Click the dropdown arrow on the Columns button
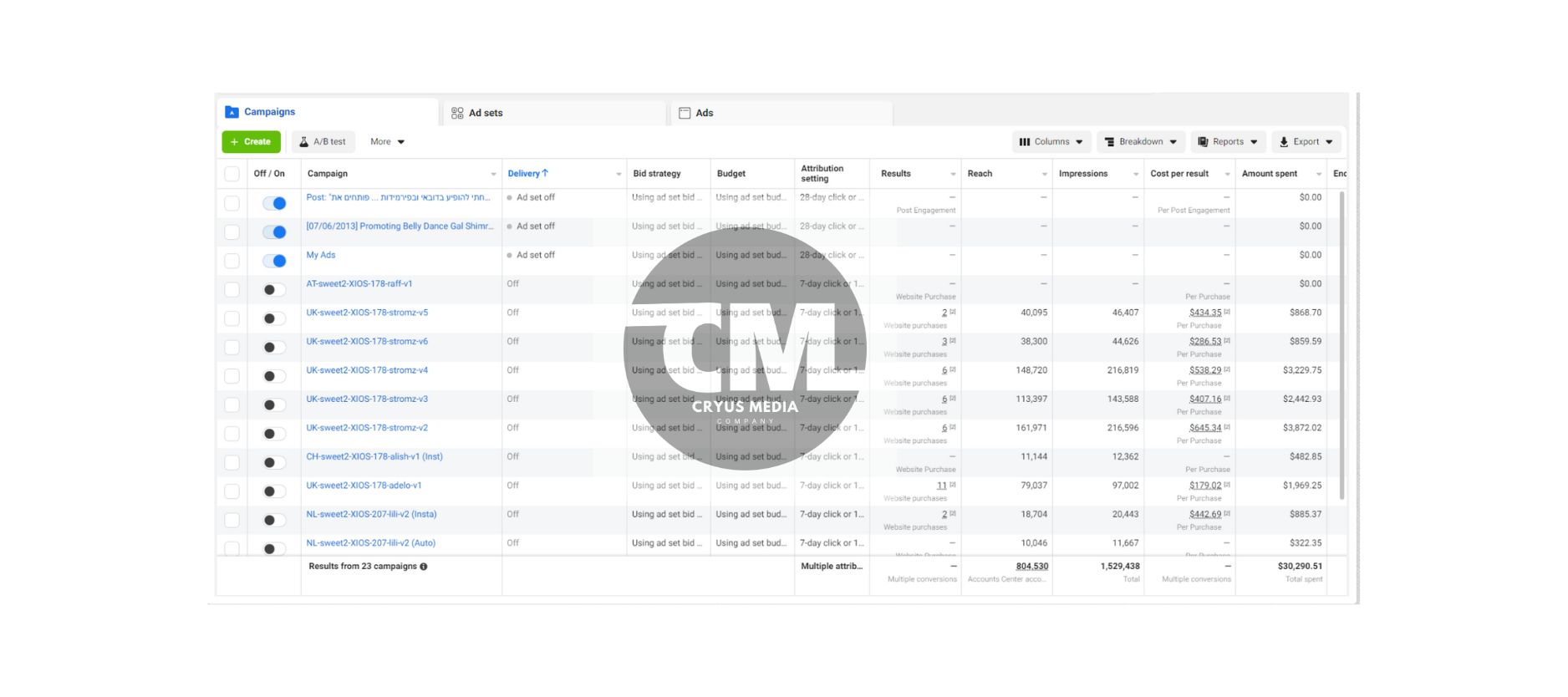This screenshot has height=697, width=1568. (1079, 142)
